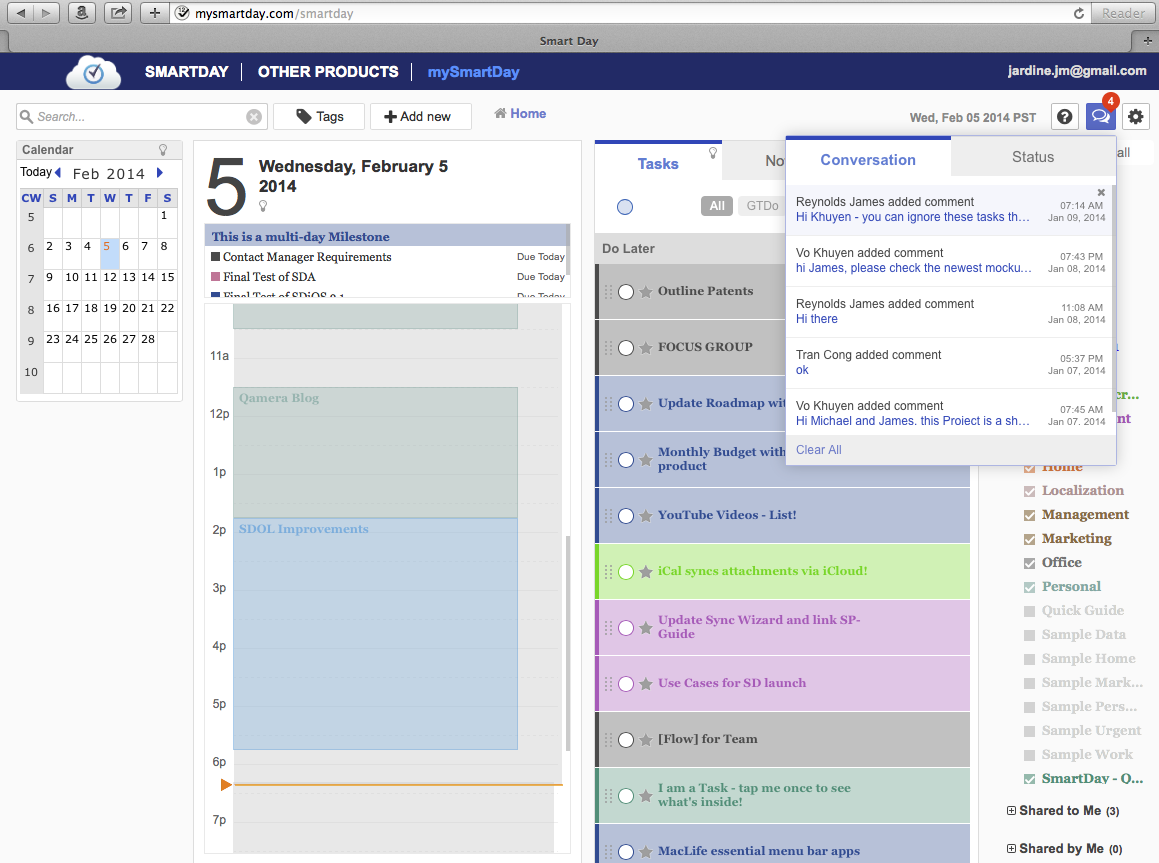
Task: Click the Safari share icon
Action: click(x=118, y=13)
